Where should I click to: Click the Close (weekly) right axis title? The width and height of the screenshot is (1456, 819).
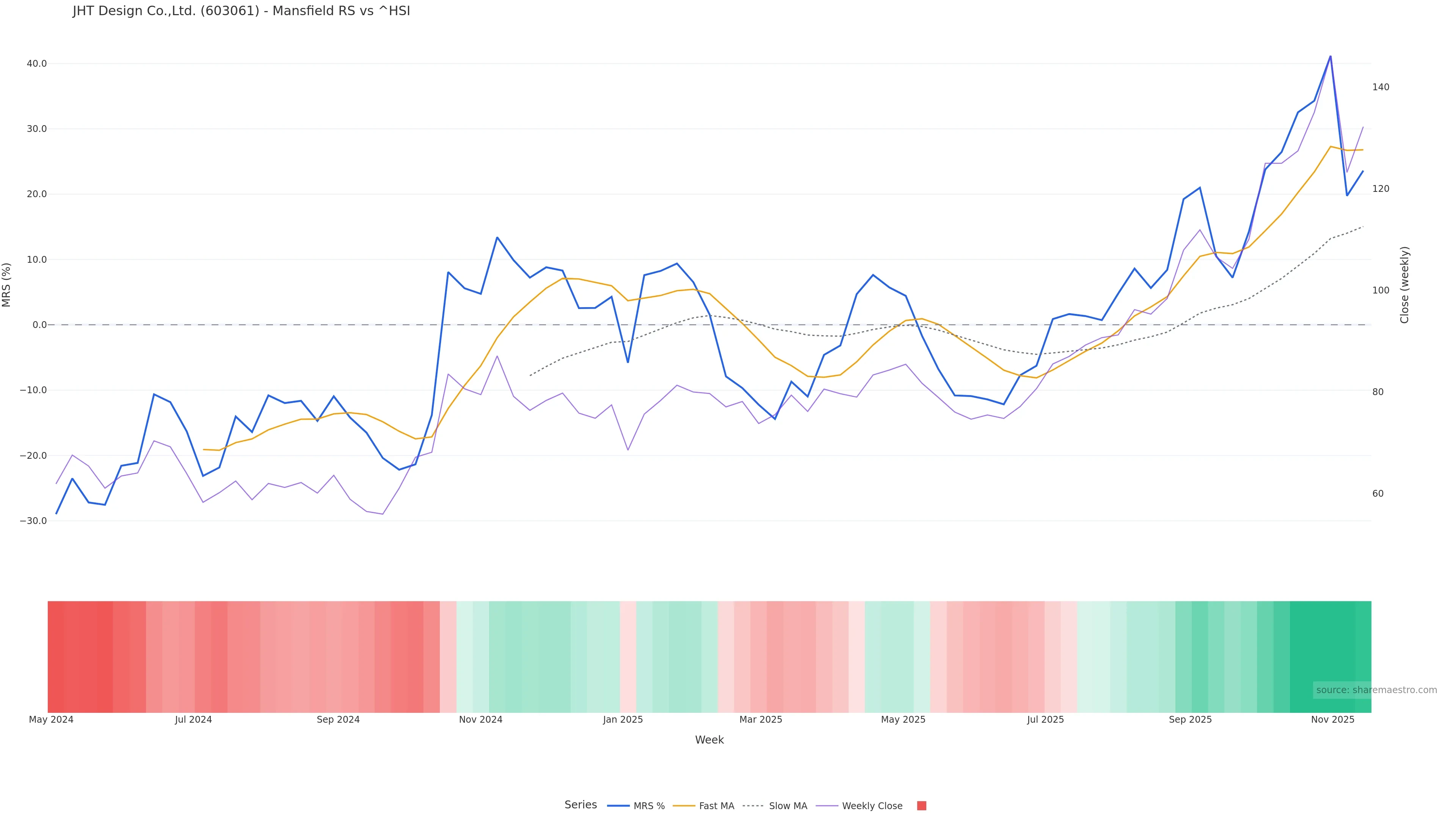coord(1404,285)
